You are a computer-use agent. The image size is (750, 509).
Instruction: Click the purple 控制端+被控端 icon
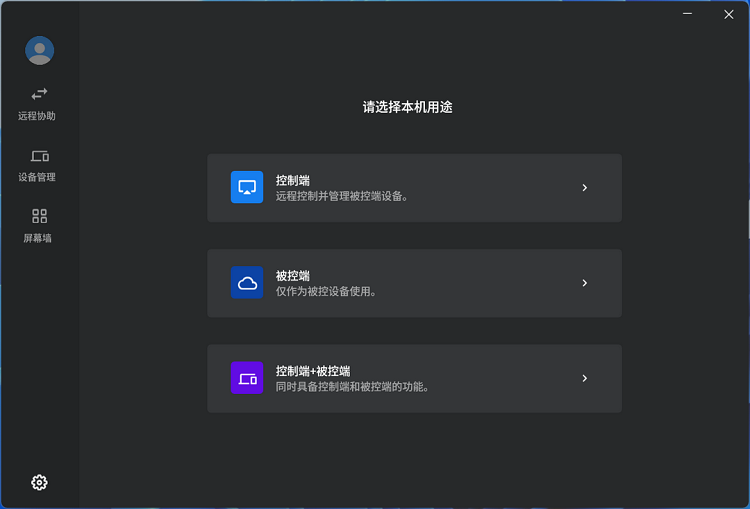[247, 378]
